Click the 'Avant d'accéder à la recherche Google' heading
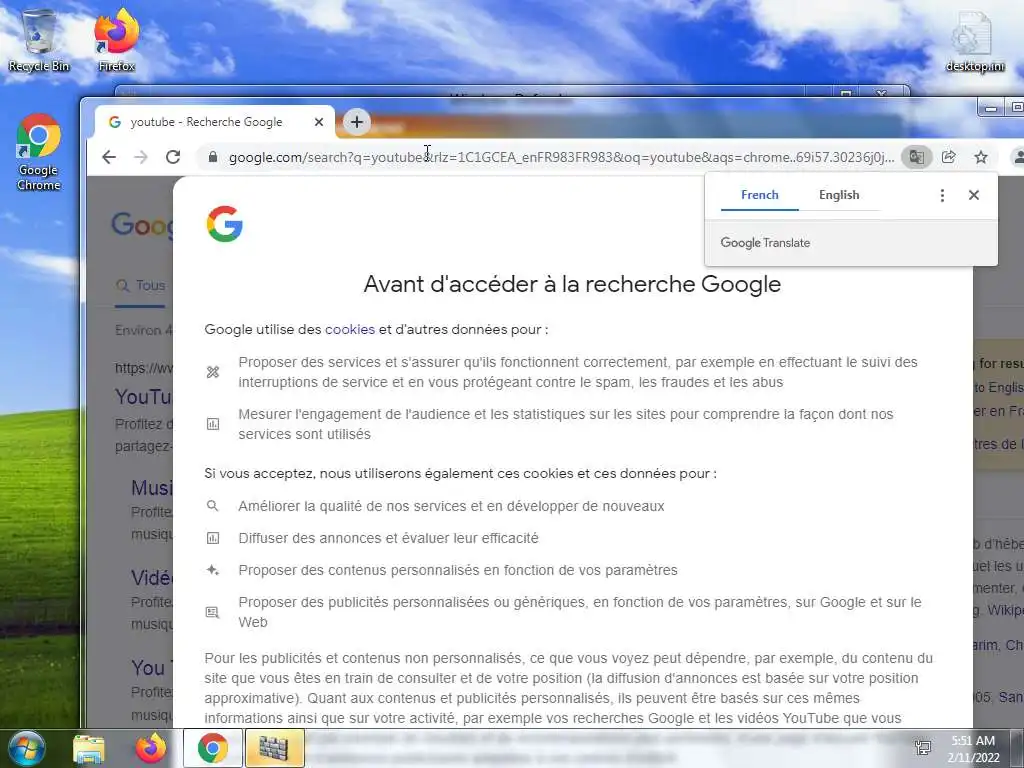This screenshot has height=768, width=1024. (572, 284)
